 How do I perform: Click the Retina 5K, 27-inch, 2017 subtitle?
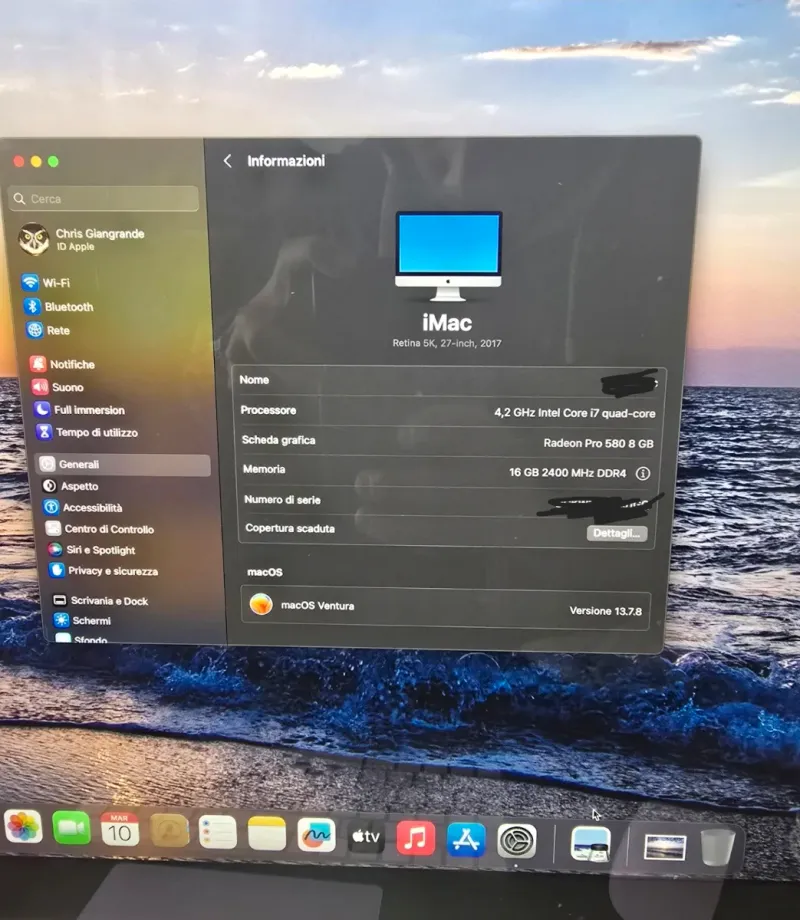[x=447, y=343]
